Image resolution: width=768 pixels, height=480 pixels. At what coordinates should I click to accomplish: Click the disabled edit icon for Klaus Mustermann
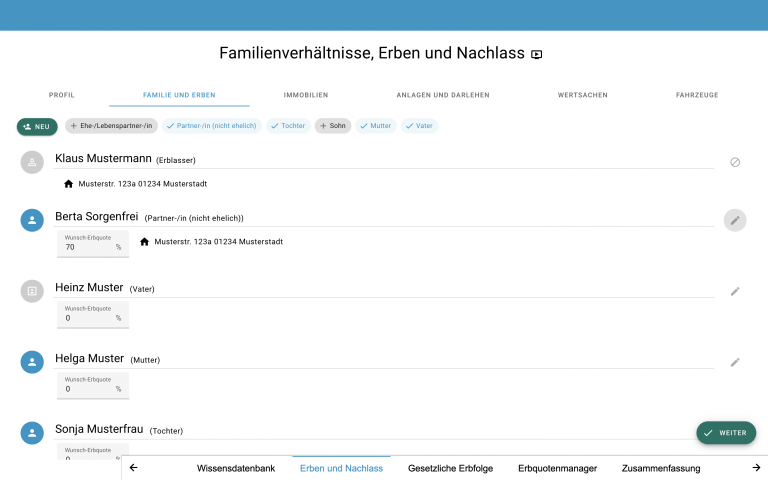(735, 162)
